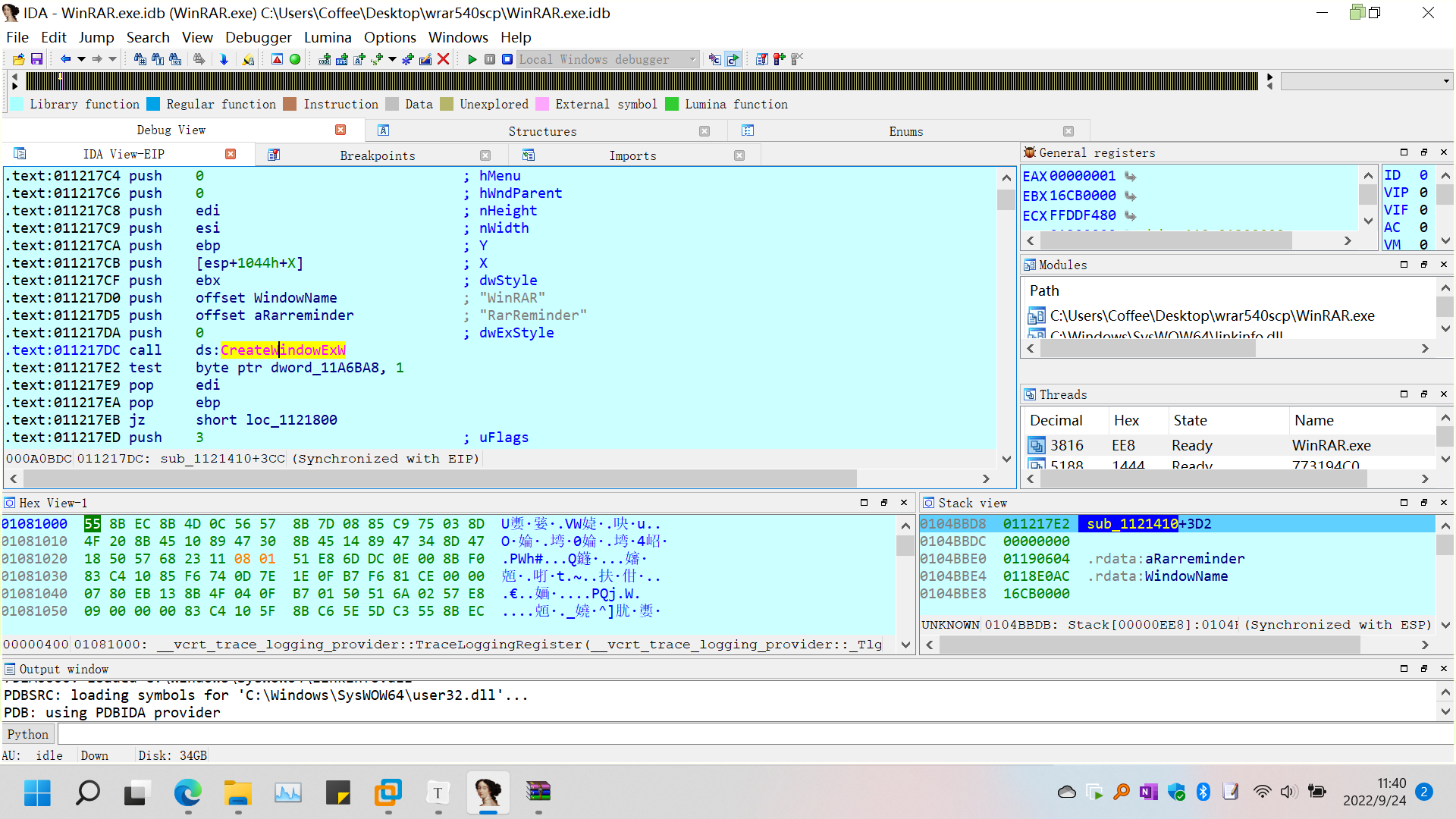Click the step into debugger icon
The height and width of the screenshot is (819, 1456).
(715, 59)
